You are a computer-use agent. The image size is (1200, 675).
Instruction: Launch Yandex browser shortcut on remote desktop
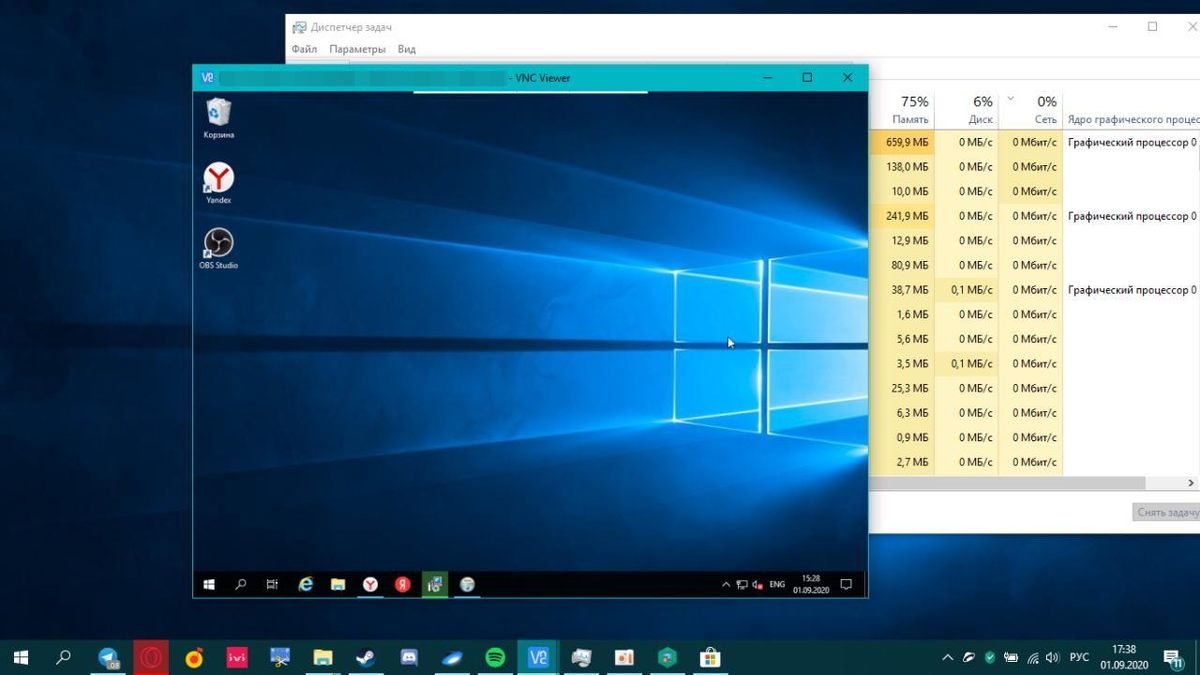(218, 184)
